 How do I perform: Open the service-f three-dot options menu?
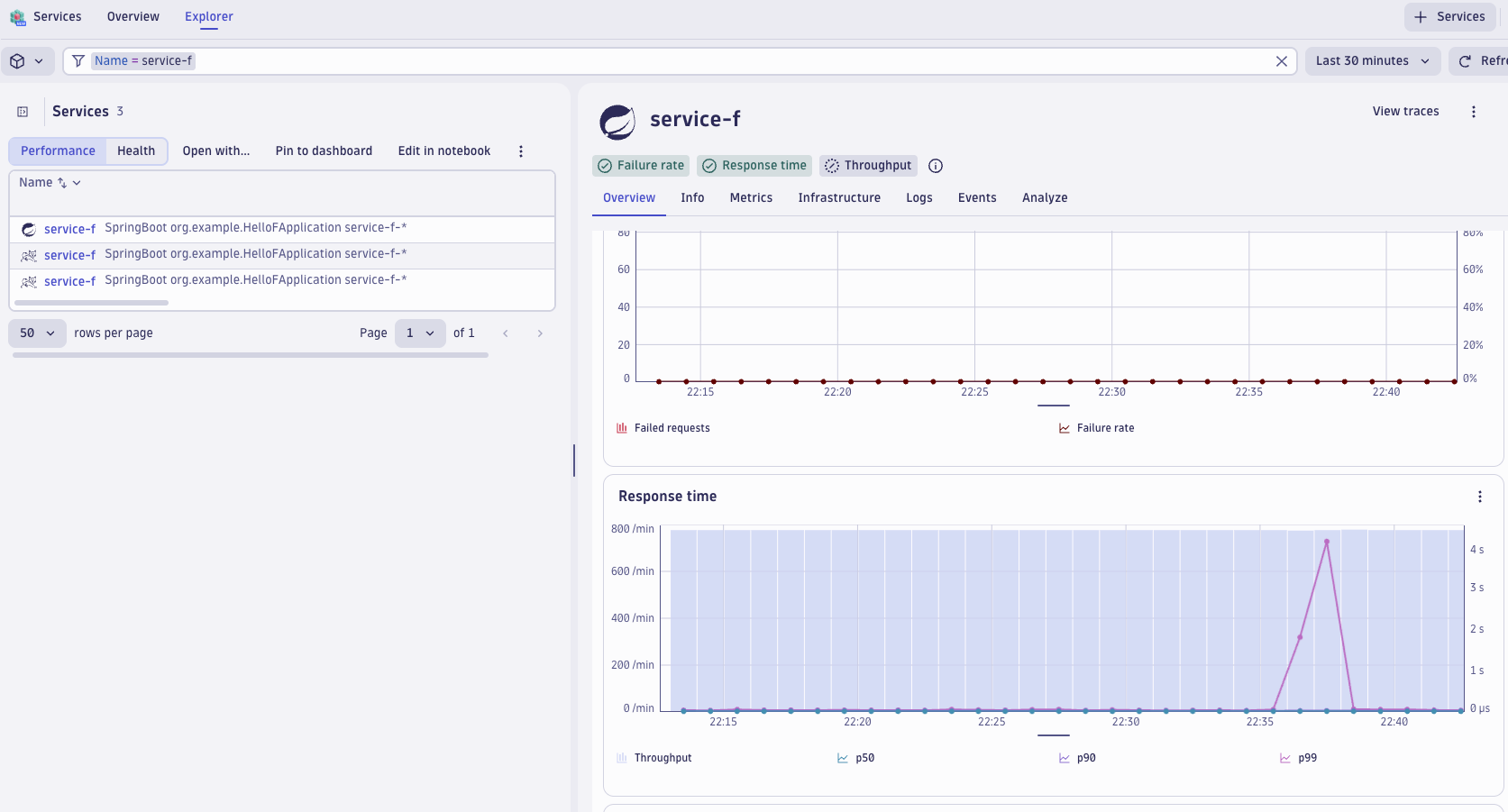1474,112
